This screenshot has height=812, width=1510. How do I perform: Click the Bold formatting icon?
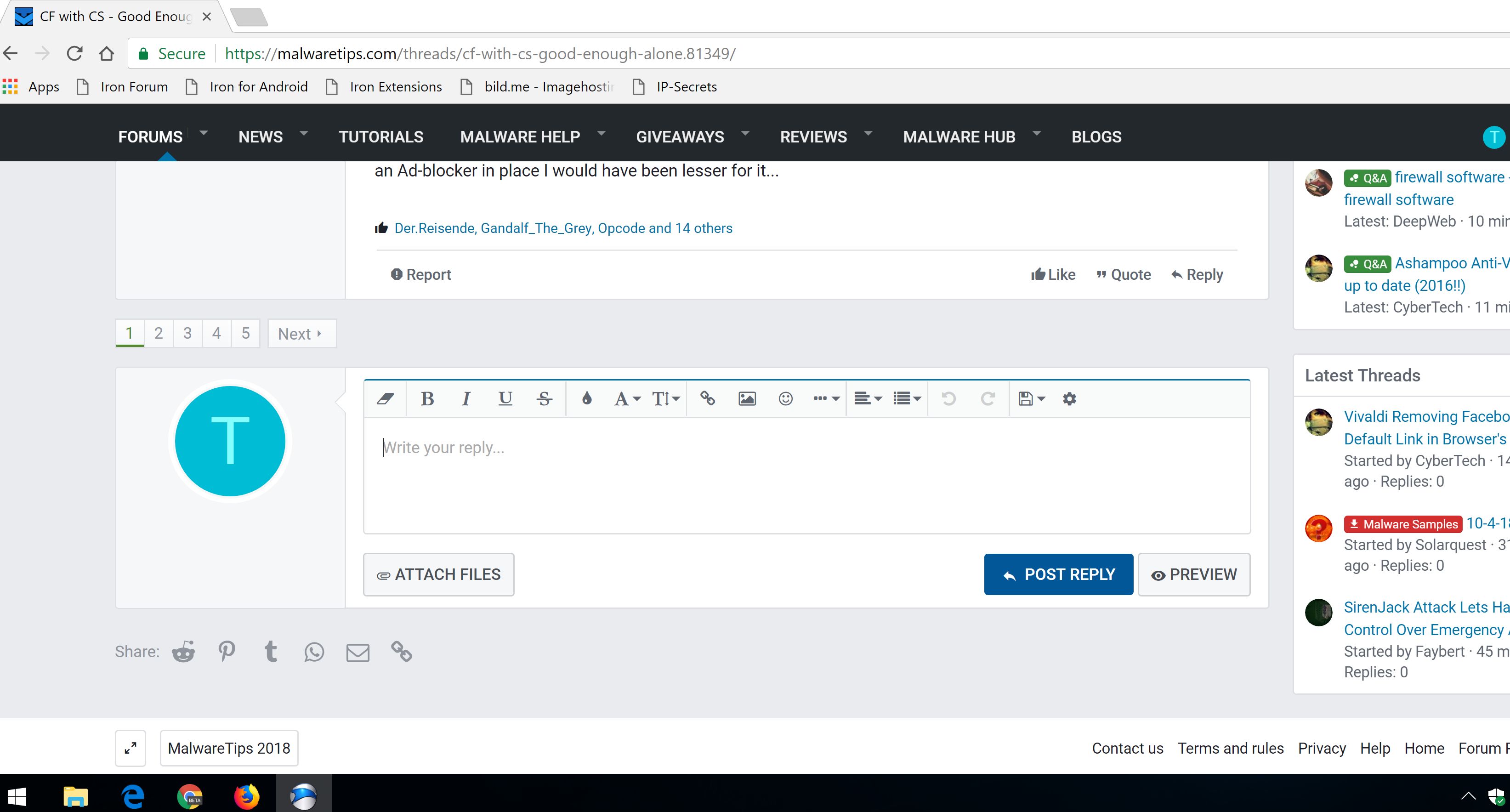pos(427,399)
